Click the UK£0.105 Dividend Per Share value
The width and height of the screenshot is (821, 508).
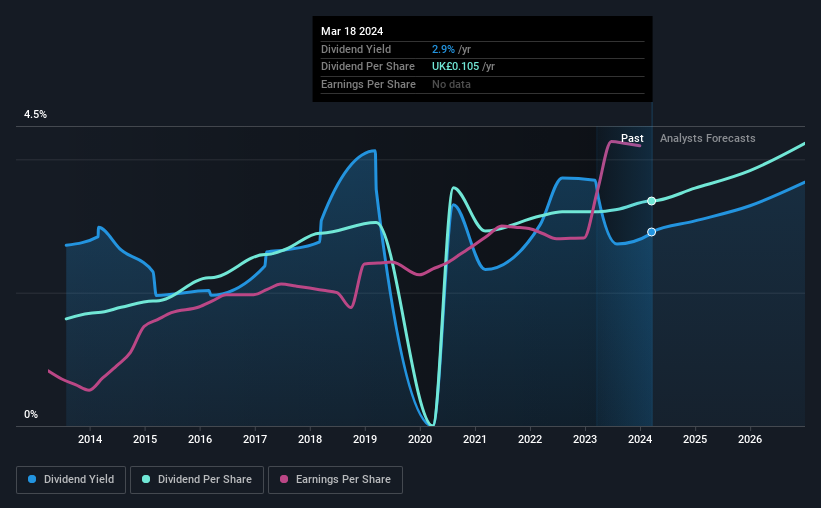tap(456, 67)
